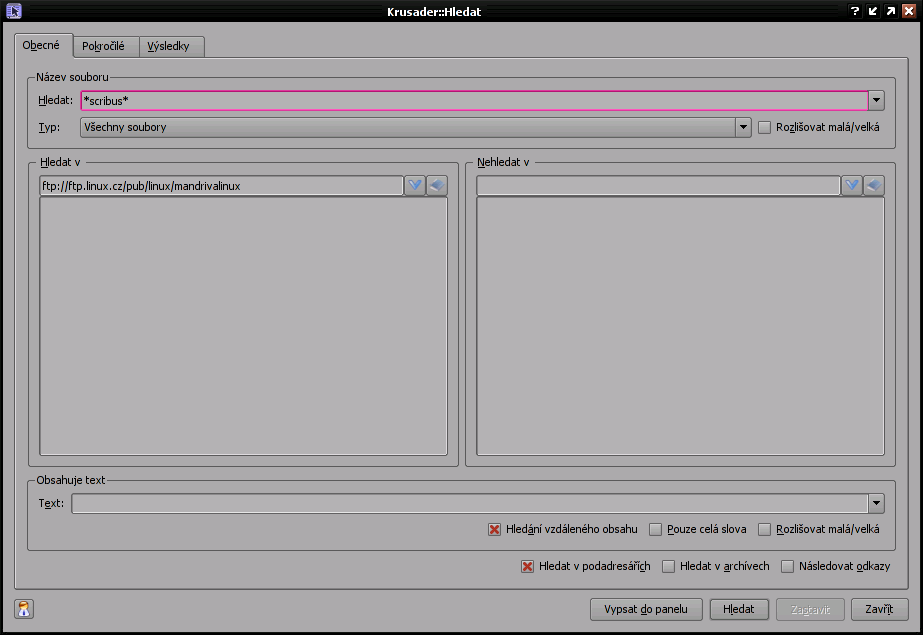
Task: Open the 'Výsledky' results tab
Action: (x=172, y=46)
